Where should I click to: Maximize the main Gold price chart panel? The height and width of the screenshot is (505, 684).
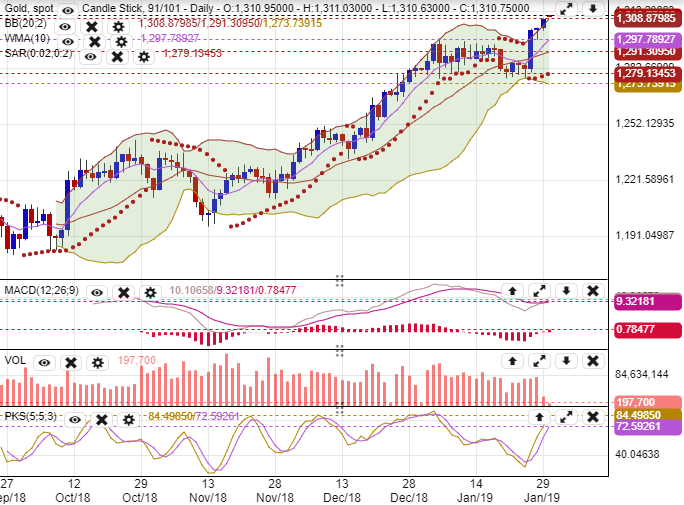pos(566,9)
